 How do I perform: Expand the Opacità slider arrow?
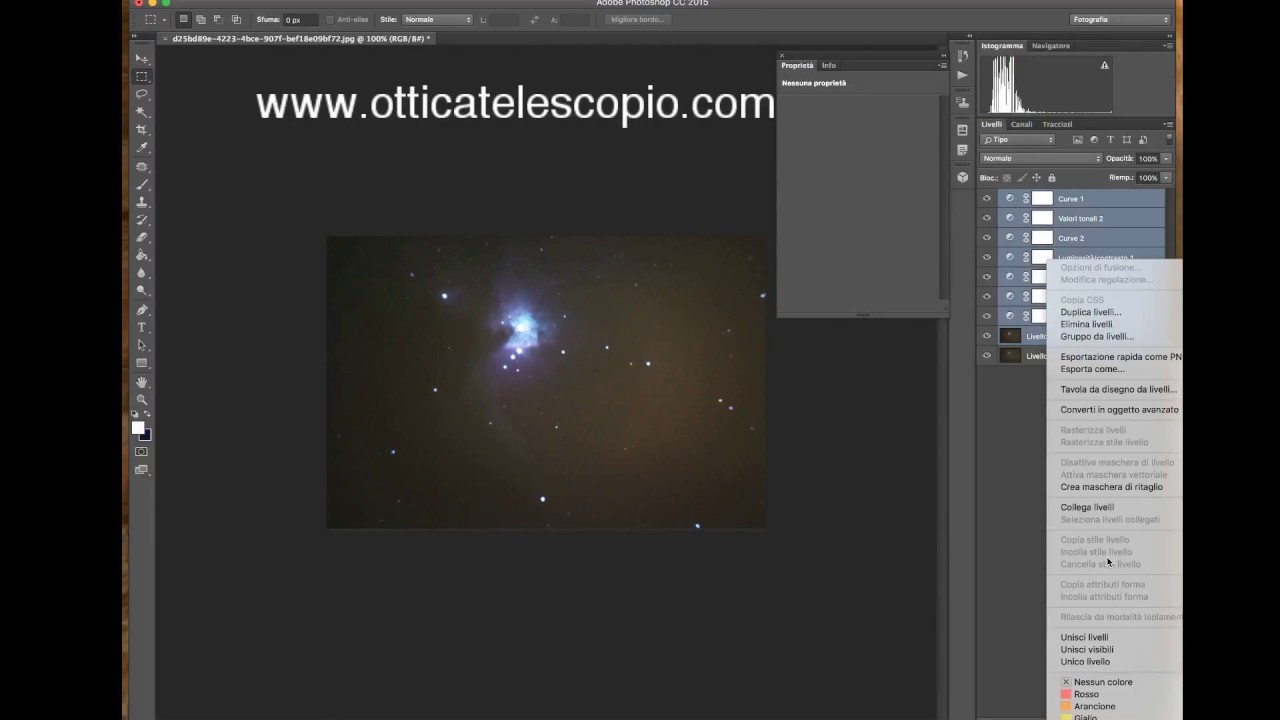pyautogui.click(x=1166, y=158)
